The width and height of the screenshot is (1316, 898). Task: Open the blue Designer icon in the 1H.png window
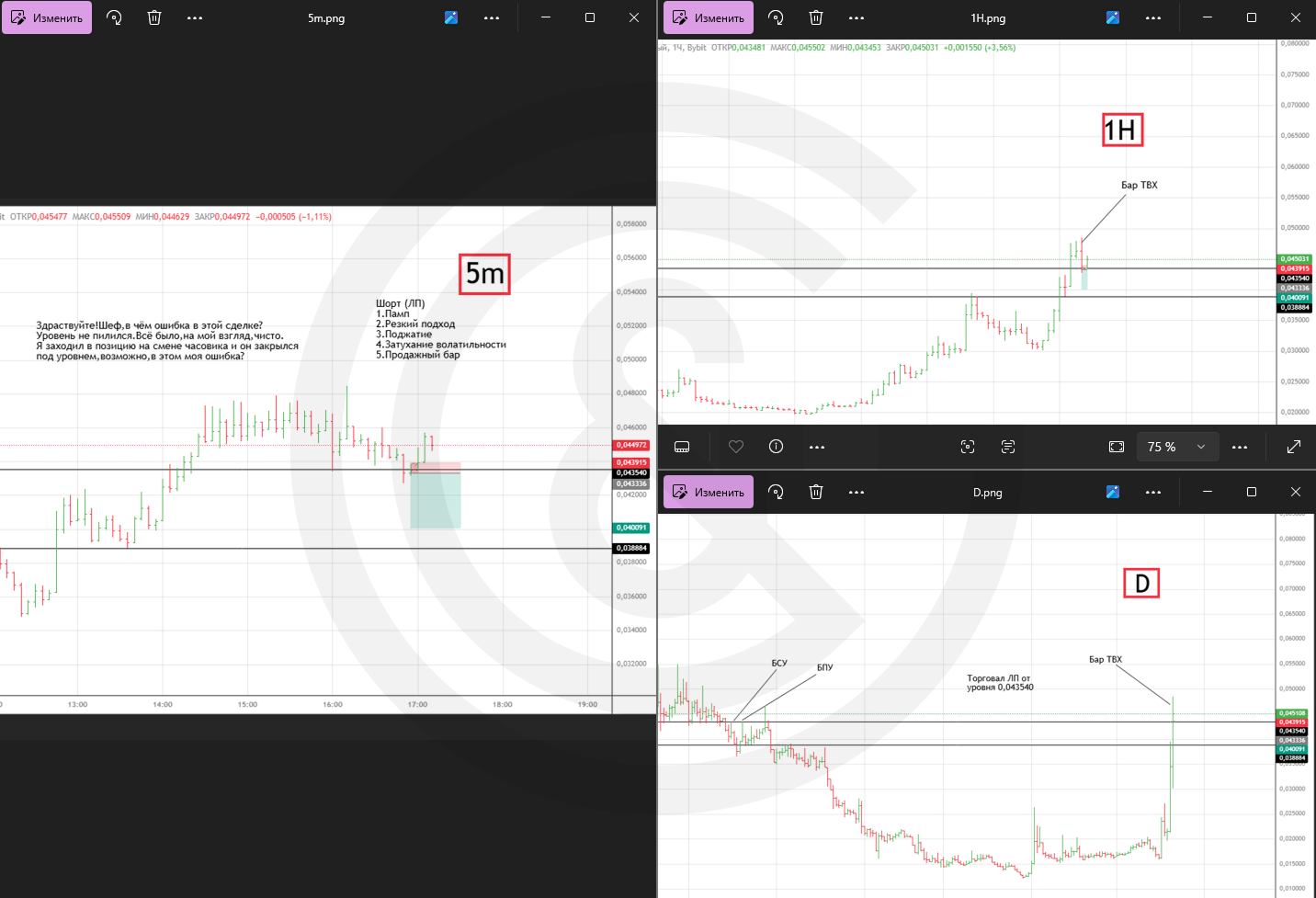tap(1113, 17)
